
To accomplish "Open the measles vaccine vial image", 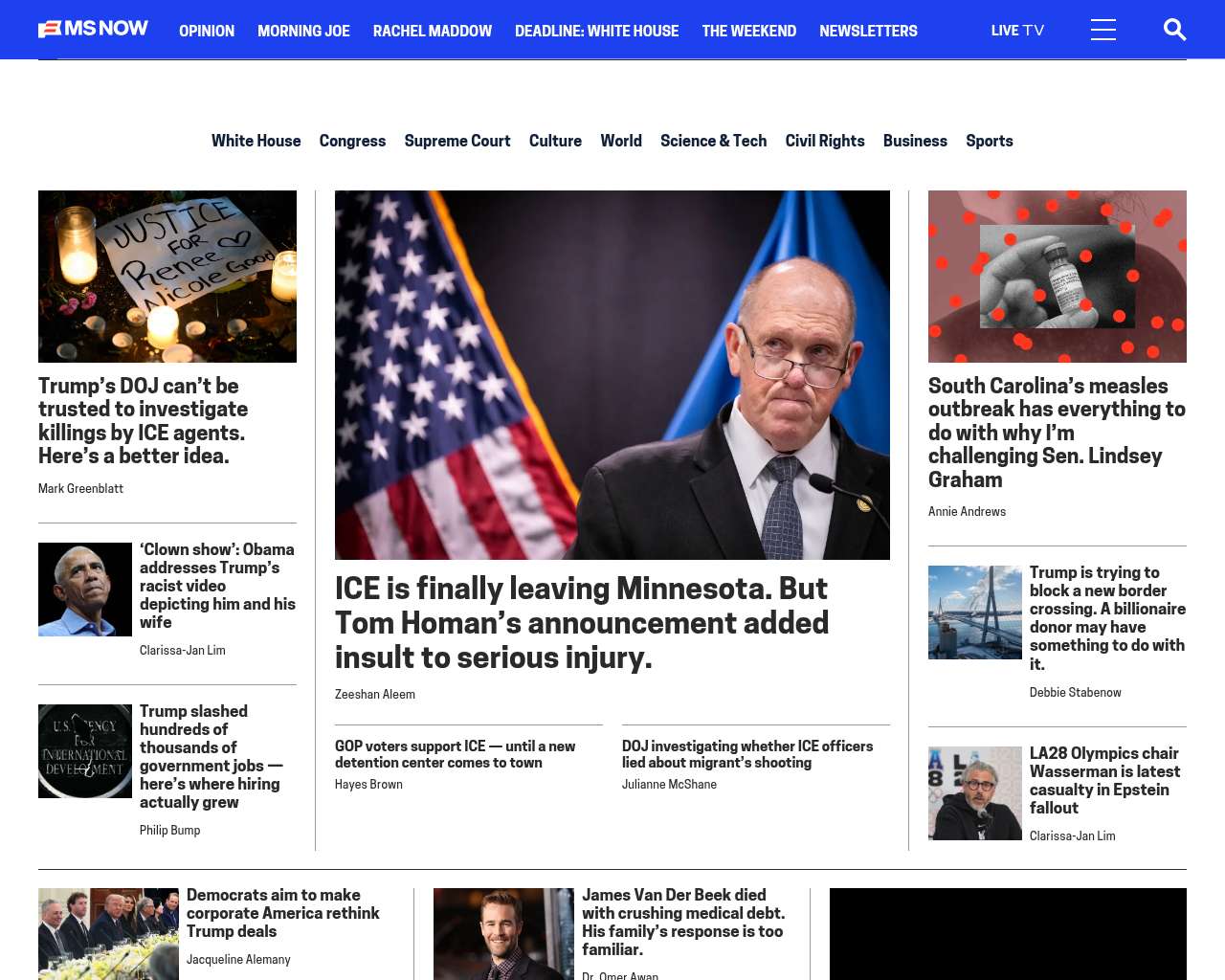I will (1058, 277).
